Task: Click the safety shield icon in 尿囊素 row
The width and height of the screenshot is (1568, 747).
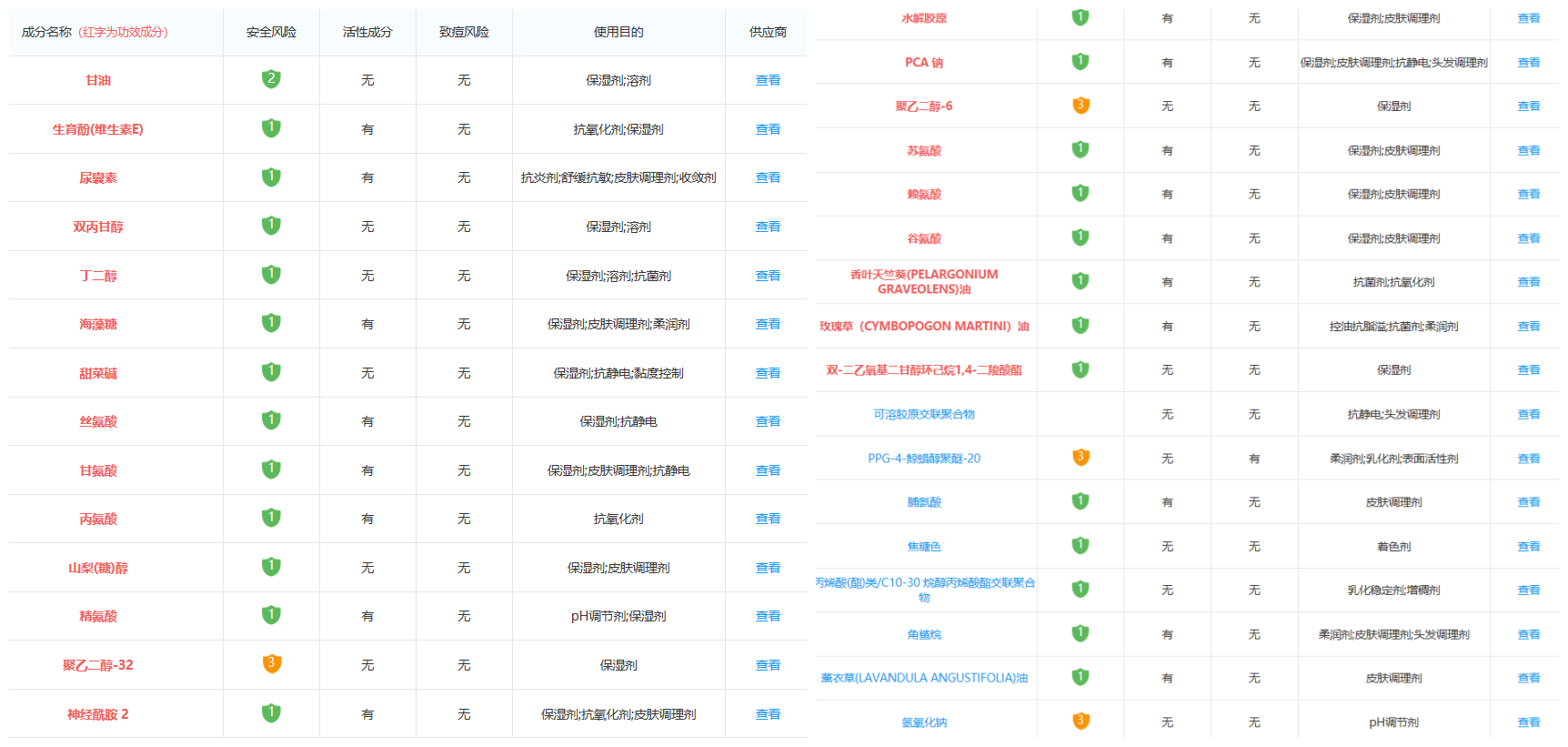Action: [271, 177]
